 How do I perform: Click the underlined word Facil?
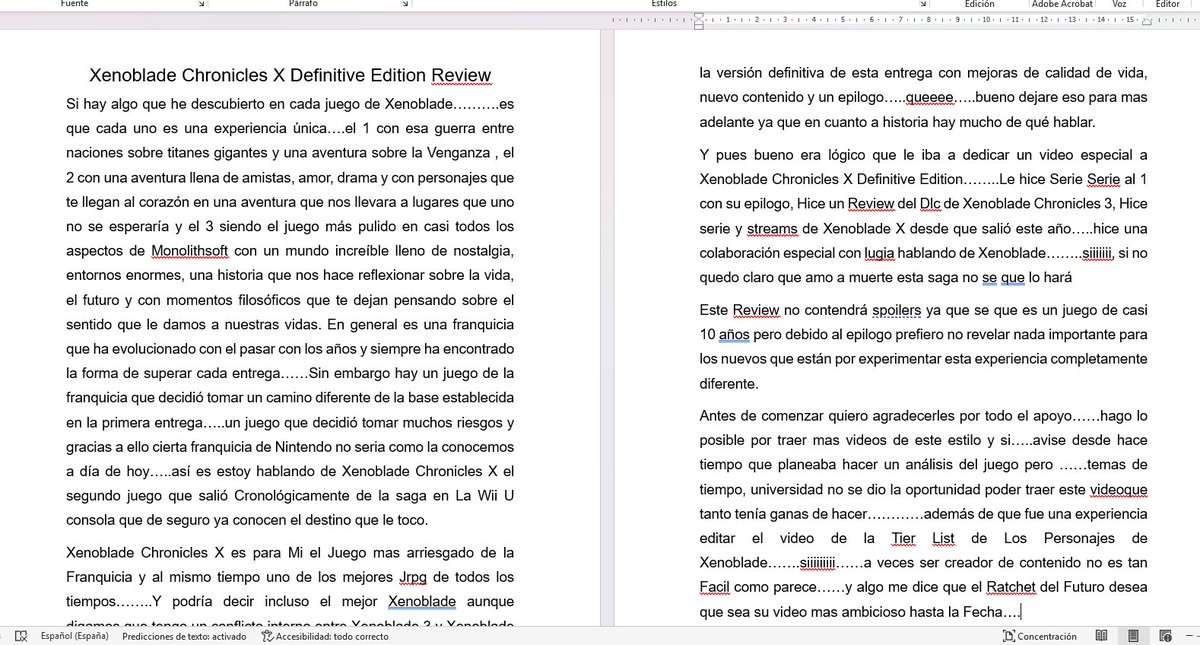click(x=716, y=587)
